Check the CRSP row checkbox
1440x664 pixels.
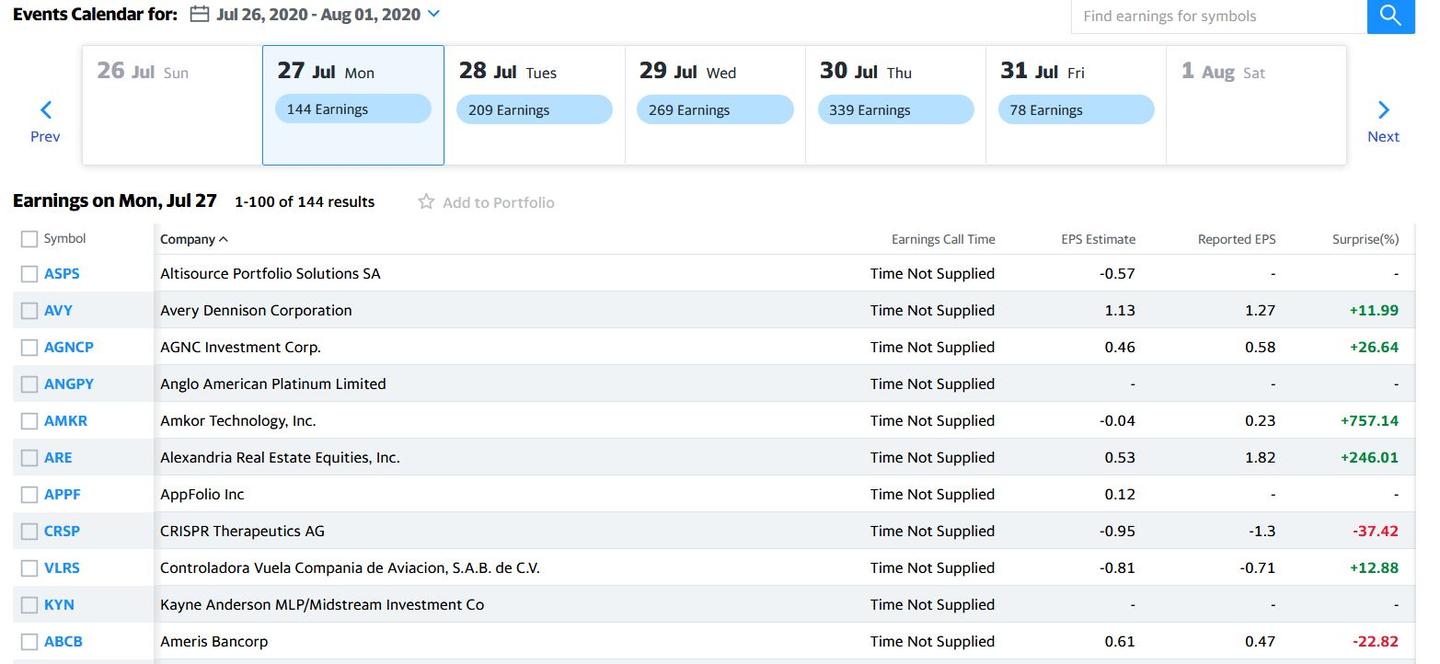coord(29,531)
